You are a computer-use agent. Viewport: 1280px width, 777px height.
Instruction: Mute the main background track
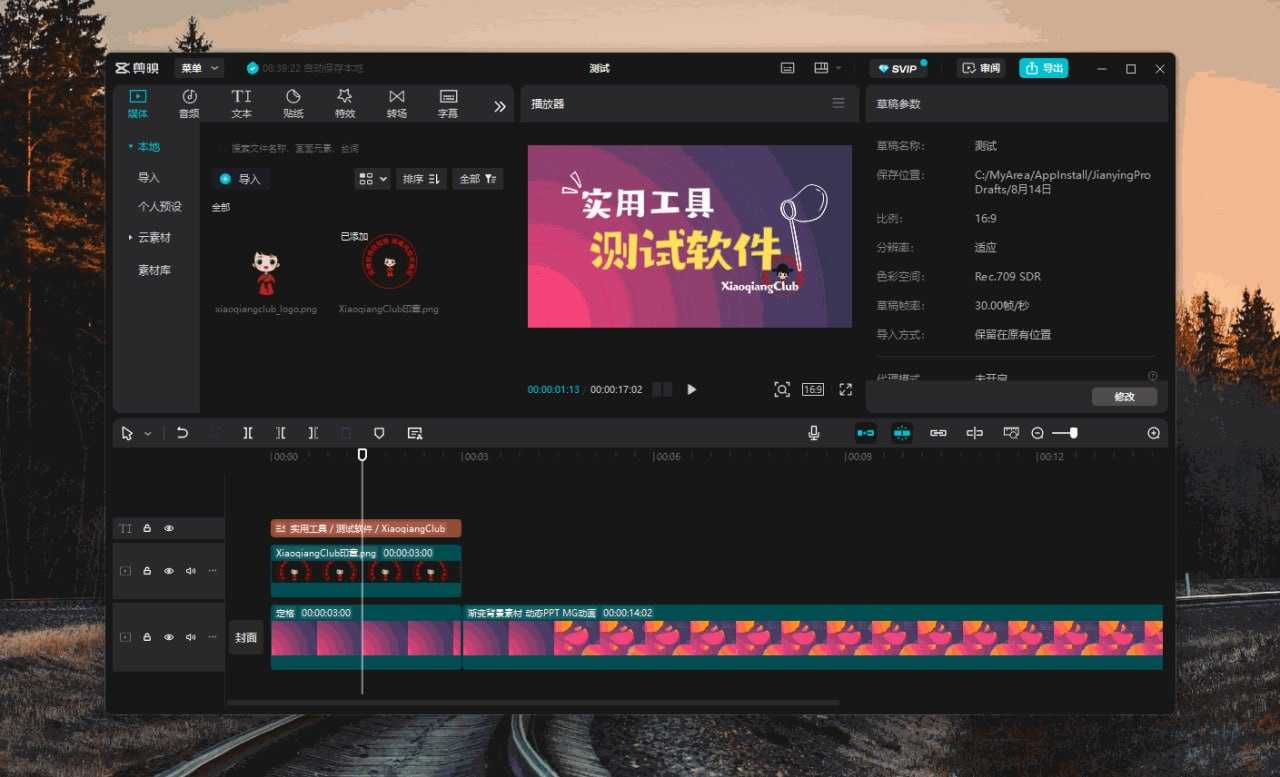pos(190,637)
